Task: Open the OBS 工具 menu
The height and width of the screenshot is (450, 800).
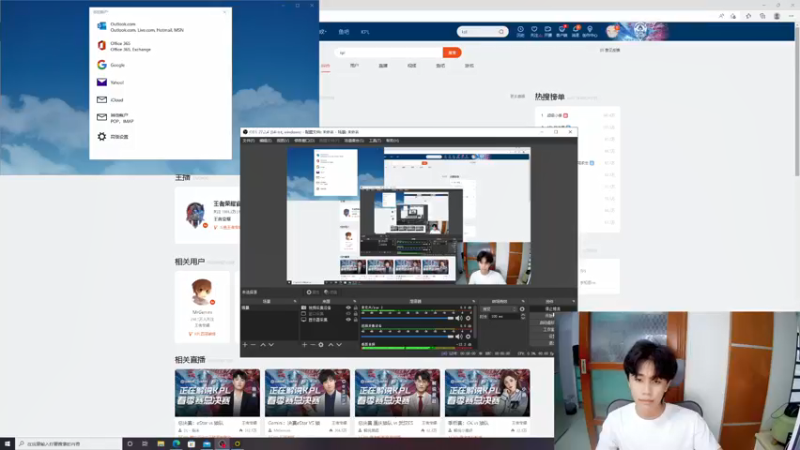Action: coord(375,140)
